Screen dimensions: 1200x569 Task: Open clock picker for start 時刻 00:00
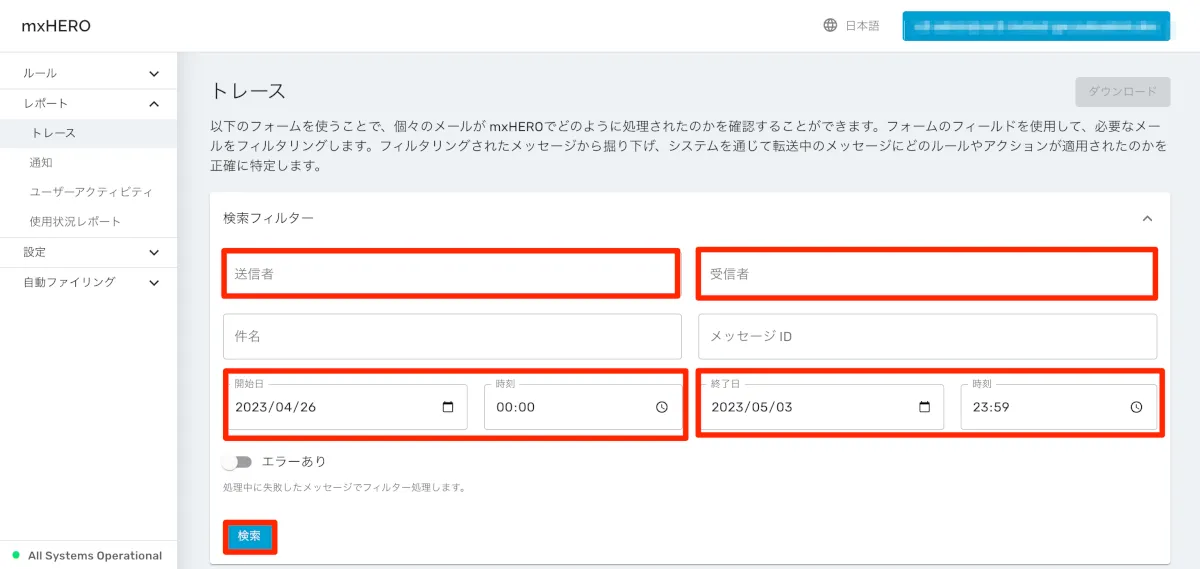662,407
